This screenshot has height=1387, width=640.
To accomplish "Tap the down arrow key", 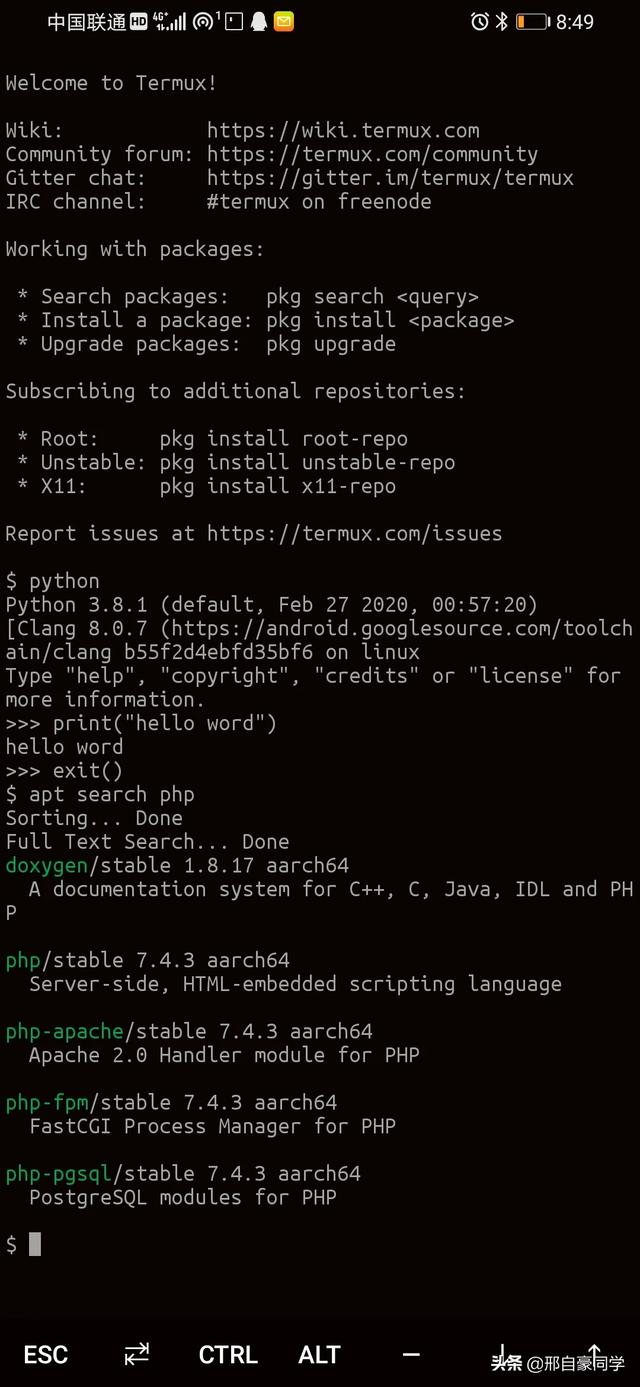I will pyautogui.click(x=503, y=1354).
